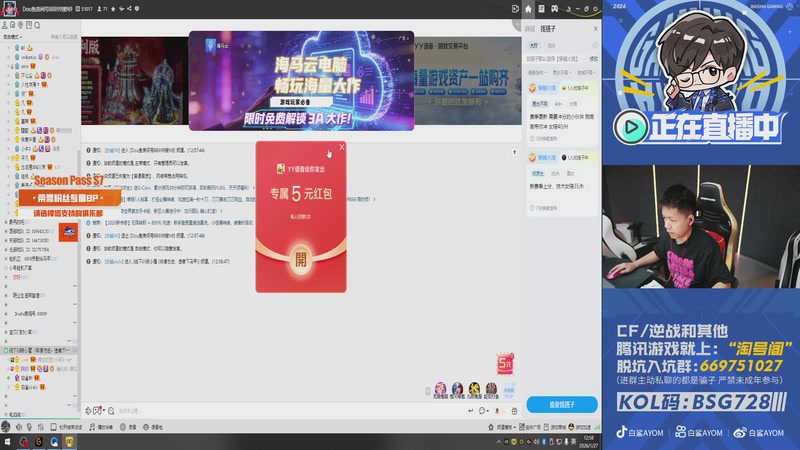
Task: Open the home icon in top bar
Action: (528, 9)
